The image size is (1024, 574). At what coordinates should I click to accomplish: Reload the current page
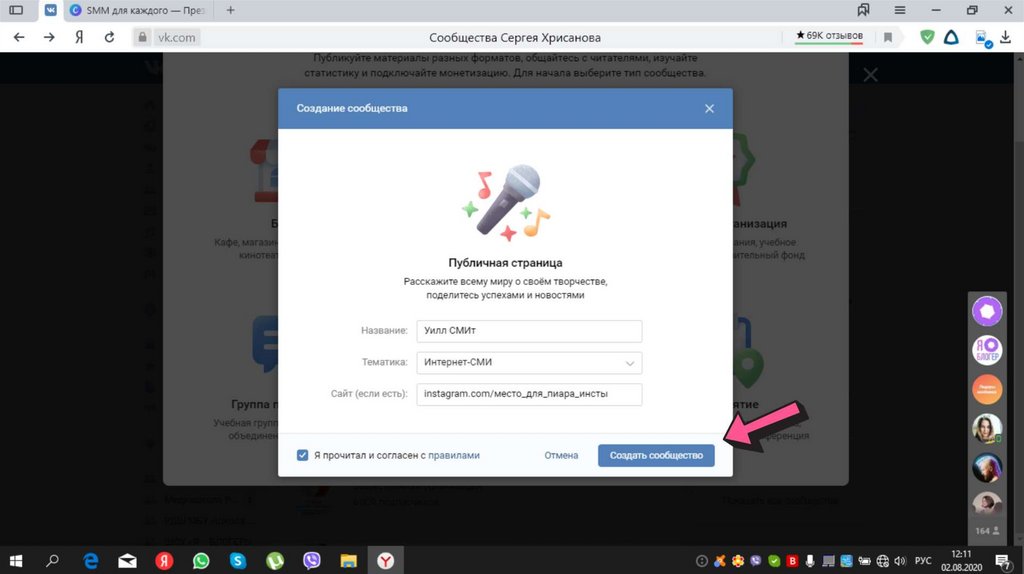109,37
